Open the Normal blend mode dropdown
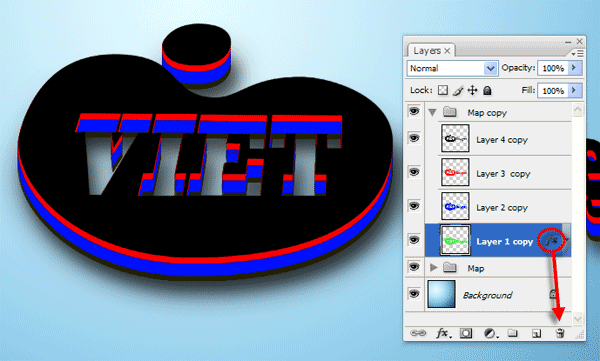Screen dimensions: 600x361 pyautogui.click(x=452, y=69)
